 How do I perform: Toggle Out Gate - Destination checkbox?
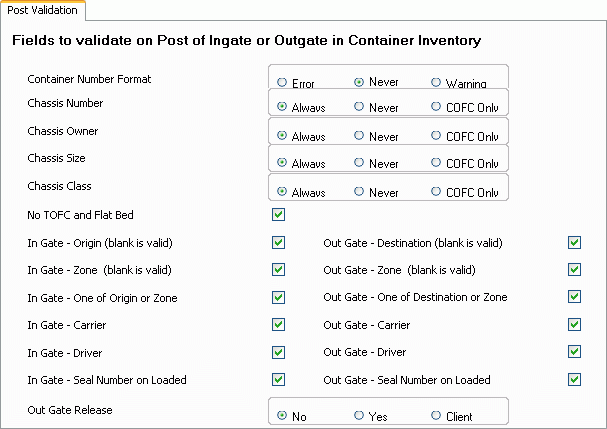click(574, 243)
